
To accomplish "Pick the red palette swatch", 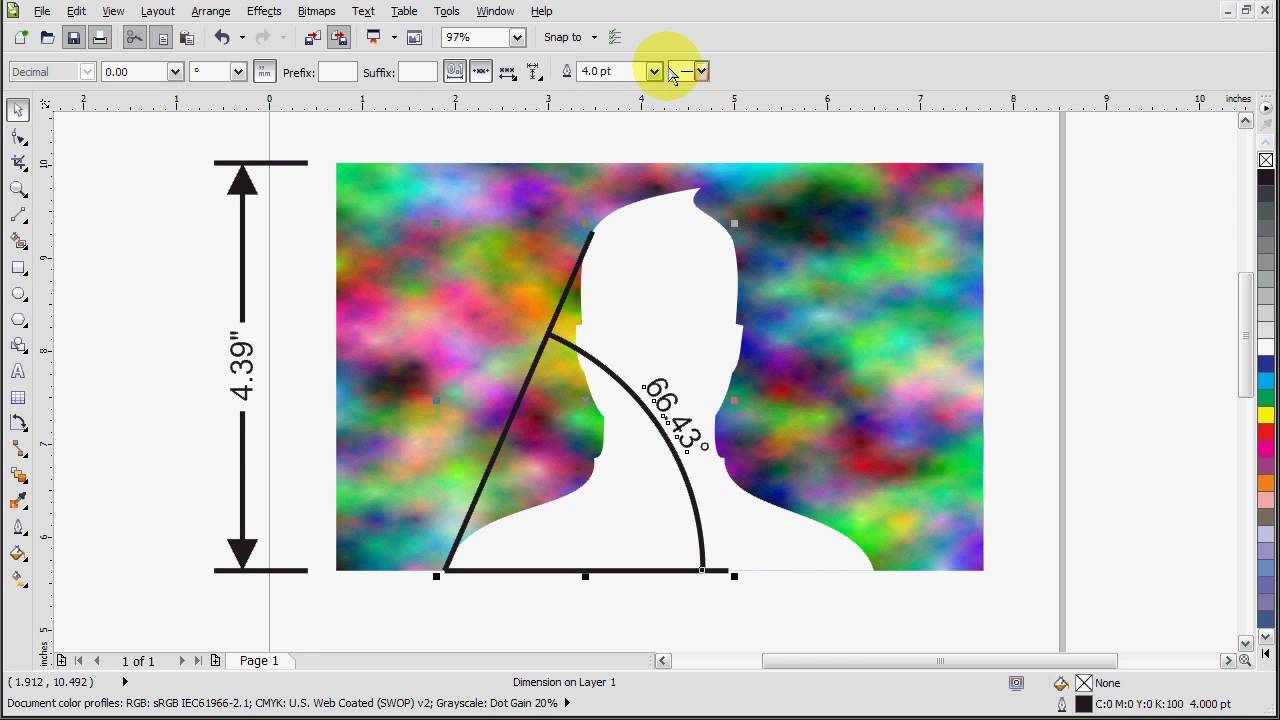I will [1266, 432].
